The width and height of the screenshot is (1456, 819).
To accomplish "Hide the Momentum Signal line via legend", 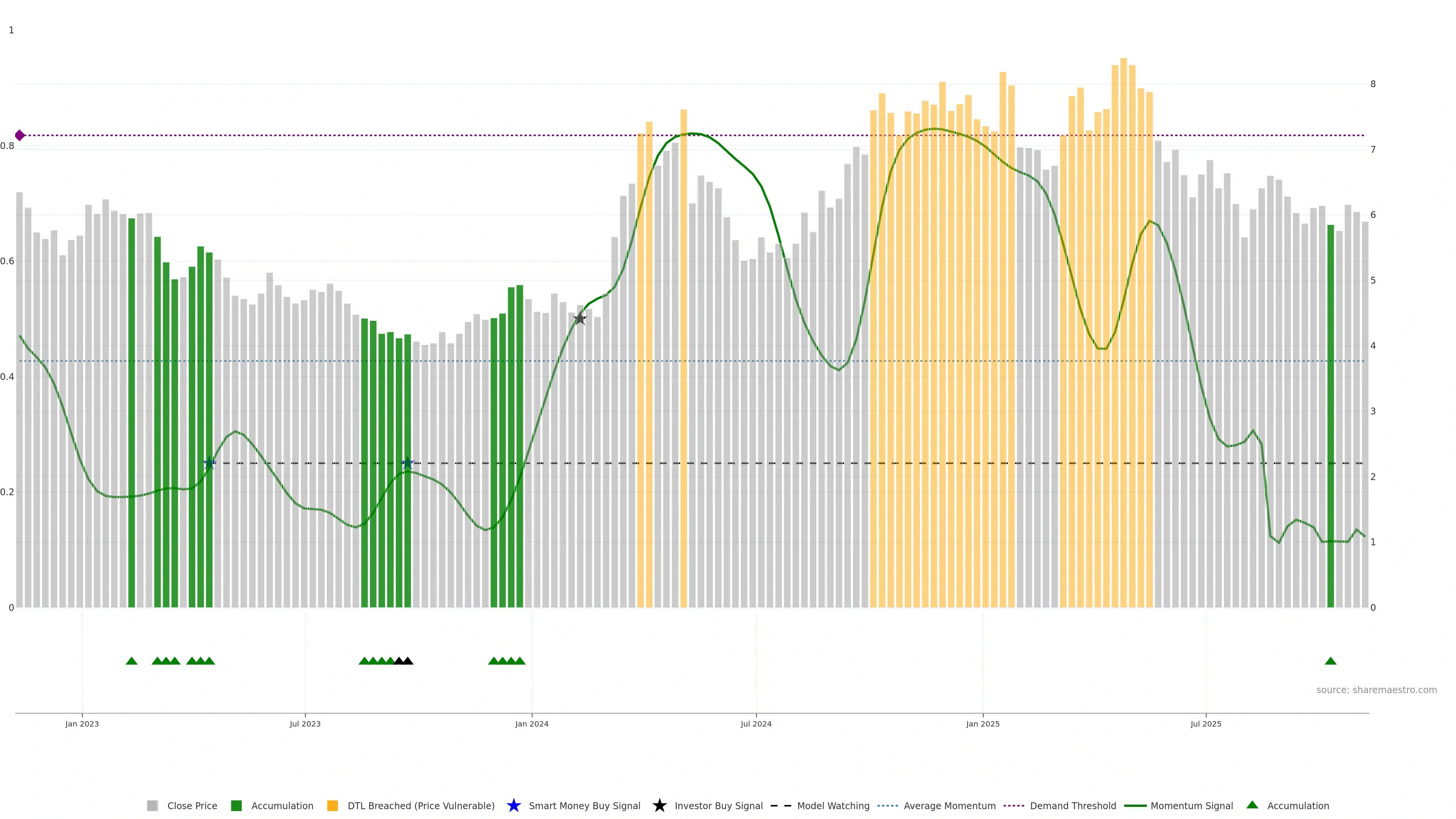I will [x=1191, y=806].
